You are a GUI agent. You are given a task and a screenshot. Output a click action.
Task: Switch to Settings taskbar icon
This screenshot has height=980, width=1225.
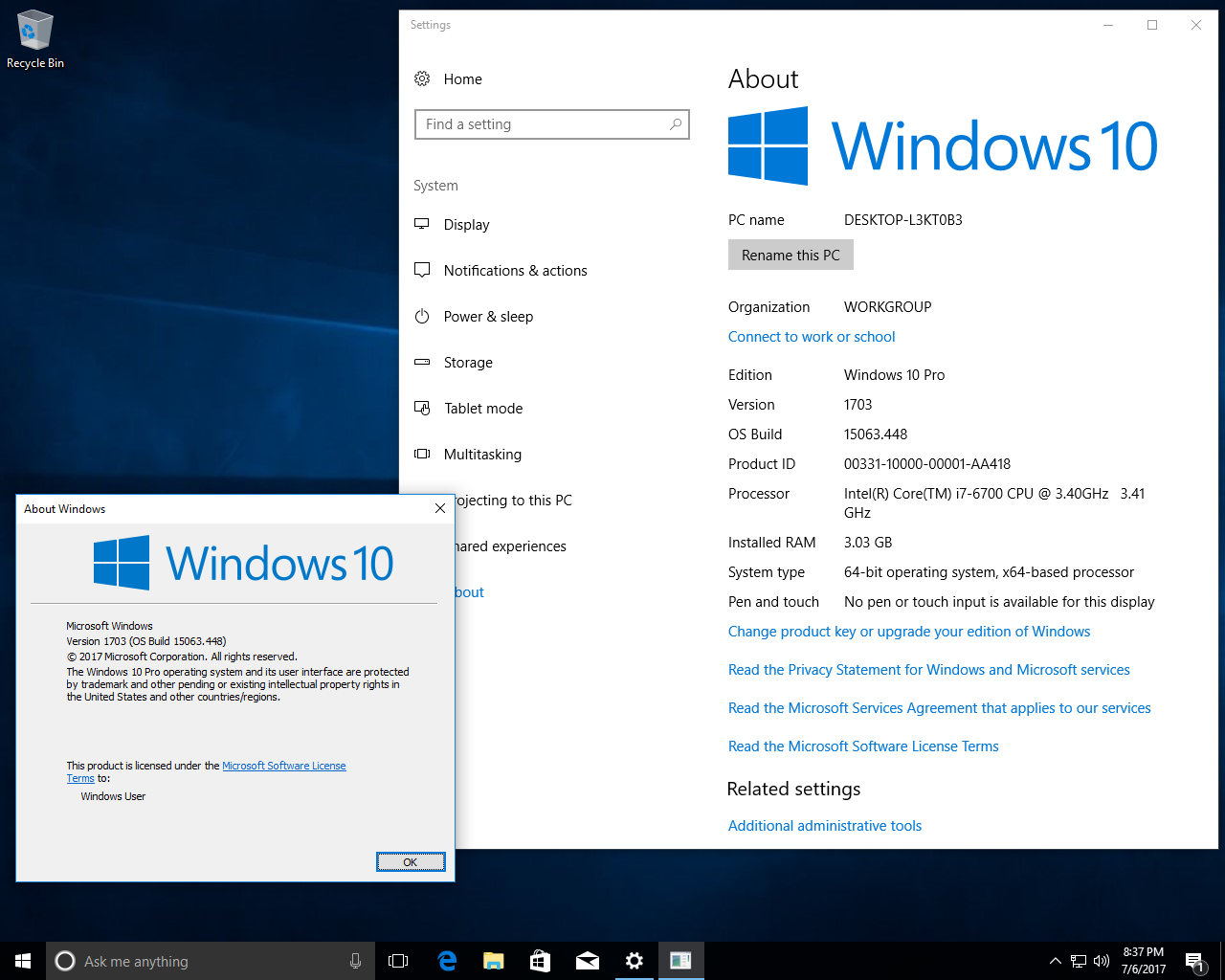[x=635, y=961]
